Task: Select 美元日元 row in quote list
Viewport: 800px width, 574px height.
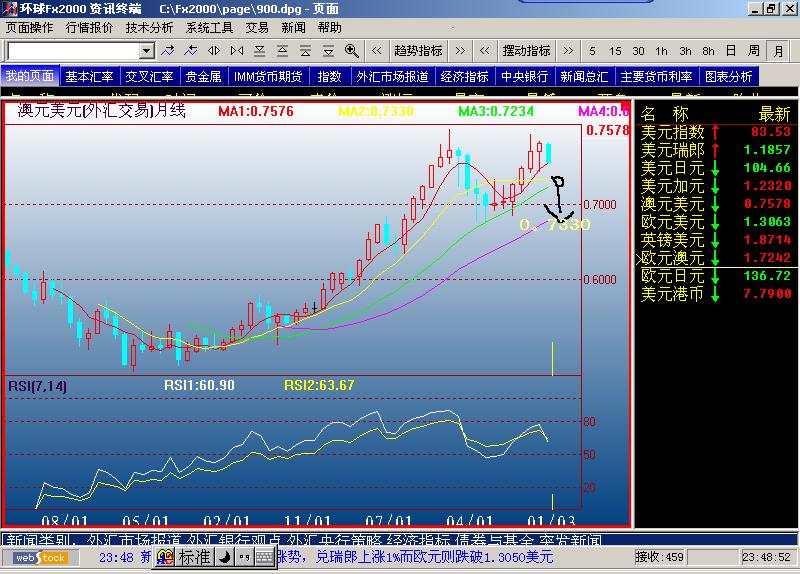Action: tap(716, 168)
